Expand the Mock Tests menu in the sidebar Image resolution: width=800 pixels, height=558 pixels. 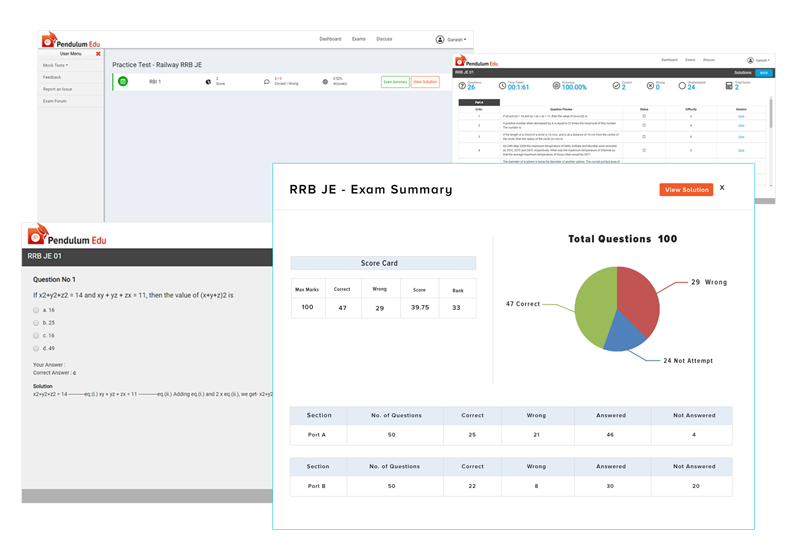[x=55, y=64]
